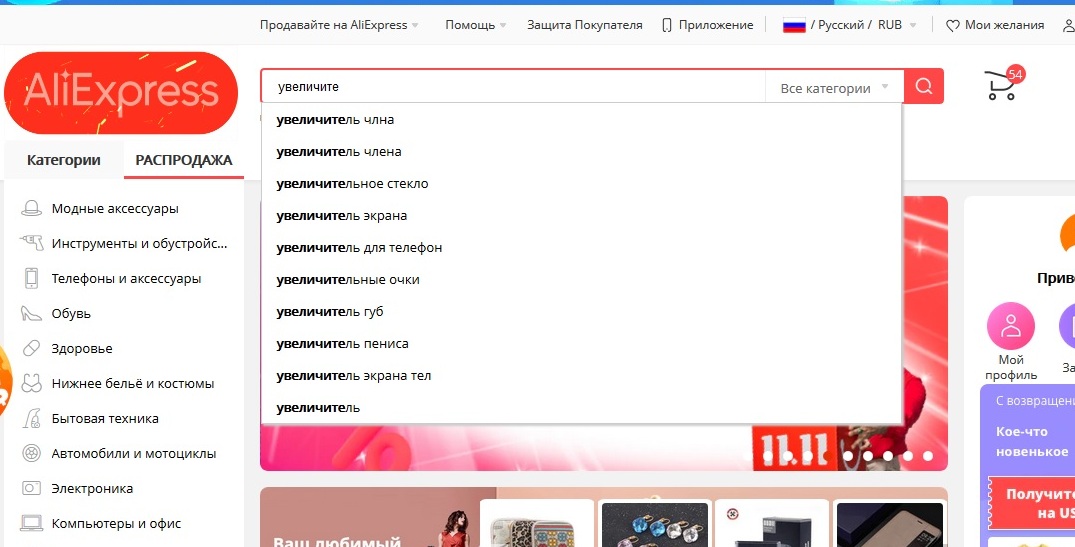The width and height of the screenshot is (1075, 547).
Task: Click the Кое-что новенькое promo text
Action: 1031,441
